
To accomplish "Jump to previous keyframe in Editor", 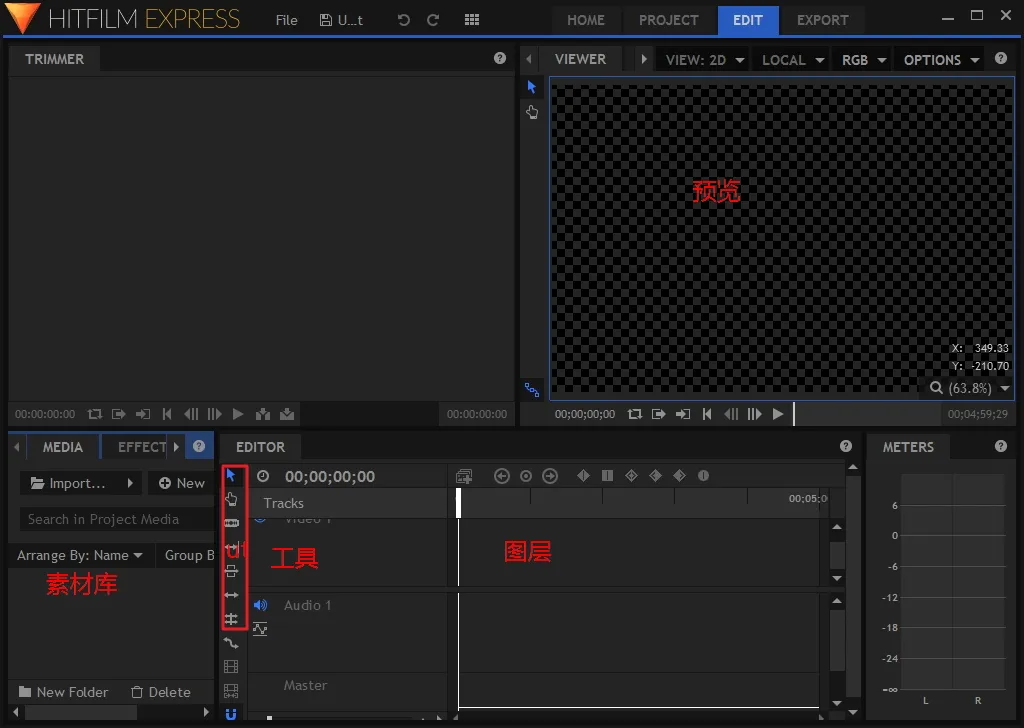I will tap(502, 476).
